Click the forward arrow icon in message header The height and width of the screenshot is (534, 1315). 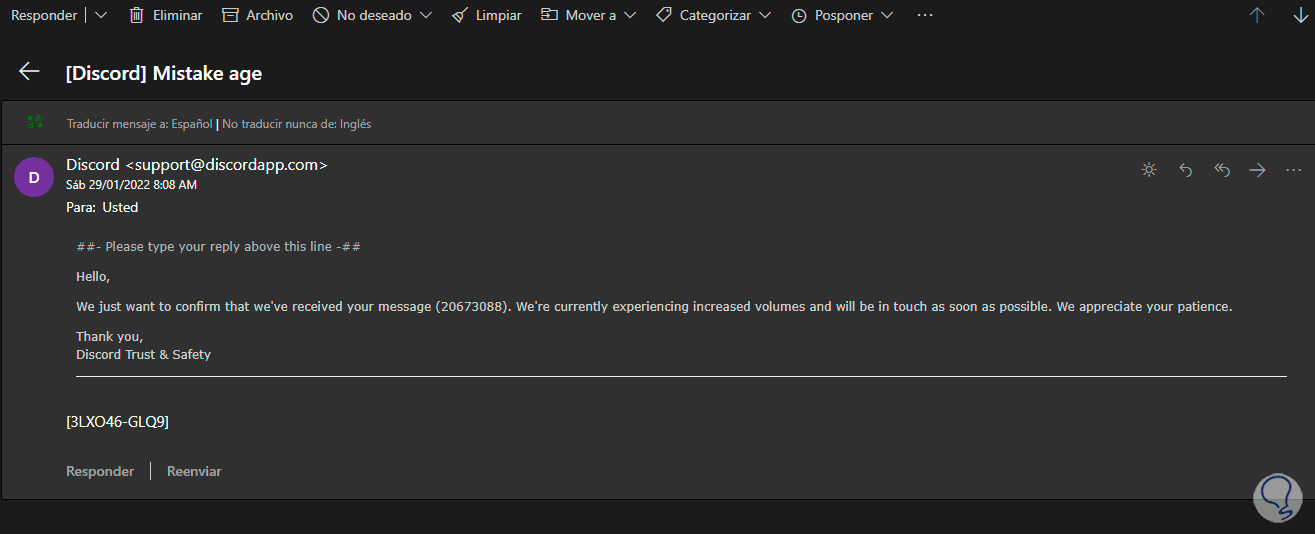(x=1257, y=170)
